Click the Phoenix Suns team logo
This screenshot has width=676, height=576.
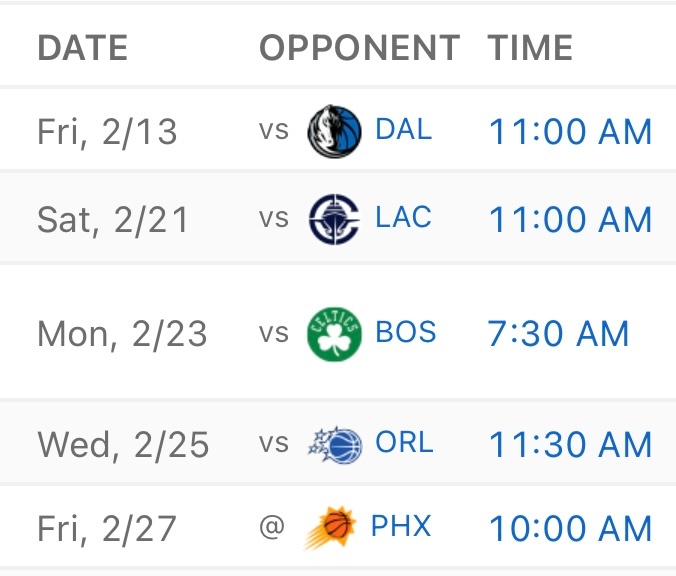330,528
